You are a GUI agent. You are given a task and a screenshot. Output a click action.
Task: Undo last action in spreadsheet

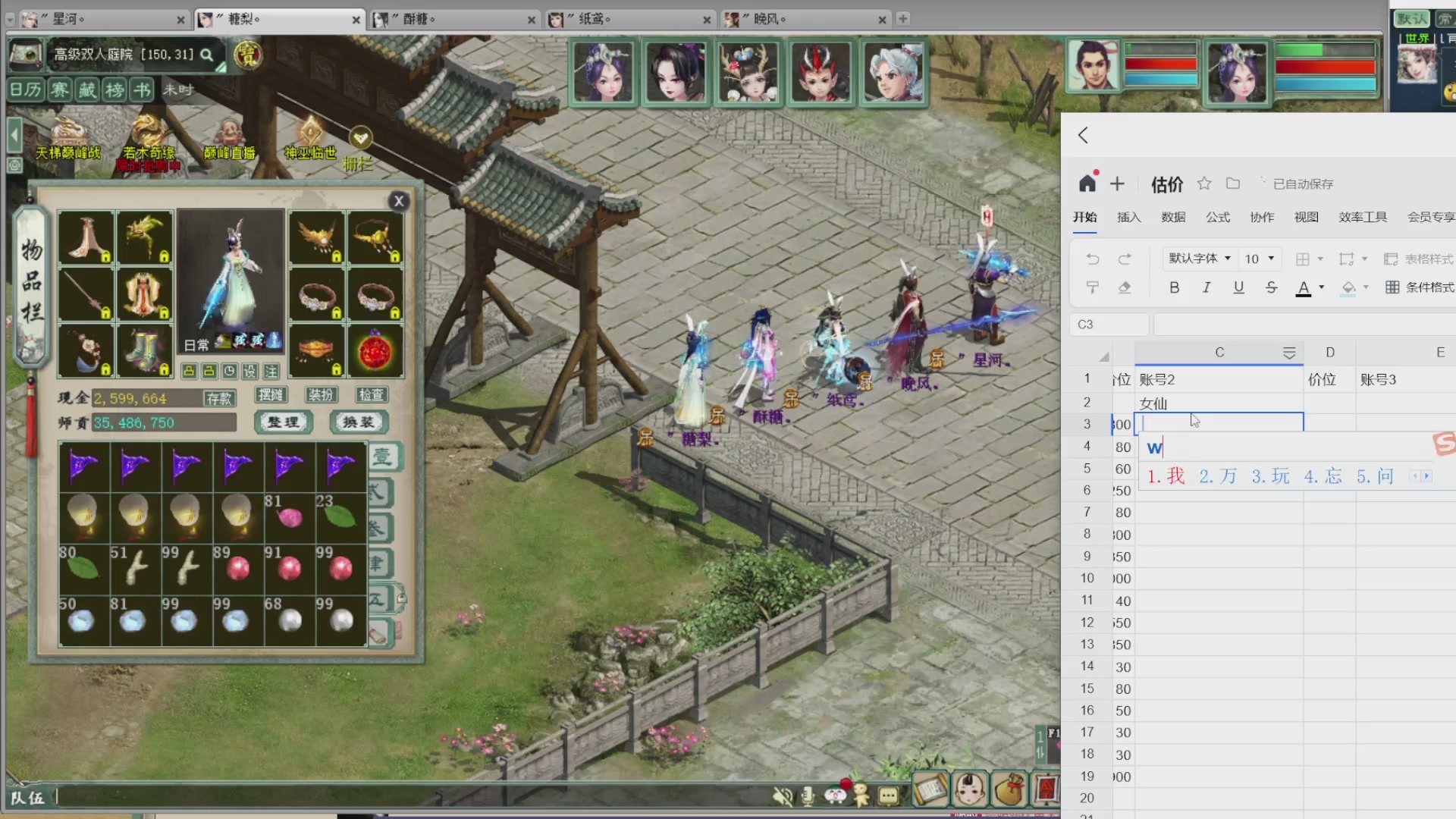[1092, 259]
